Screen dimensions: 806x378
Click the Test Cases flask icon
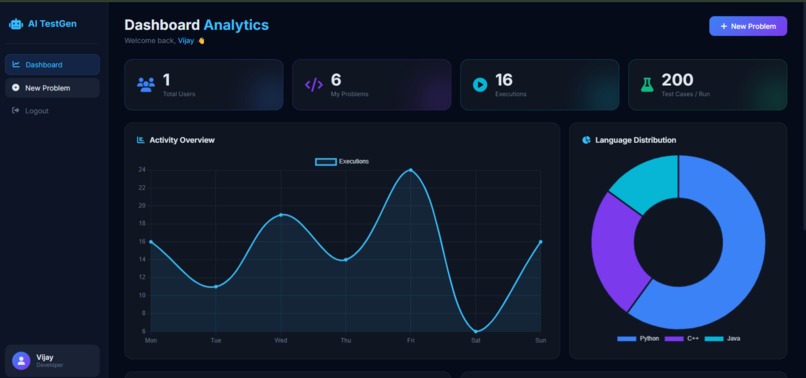pyautogui.click(x=647, y=84)
